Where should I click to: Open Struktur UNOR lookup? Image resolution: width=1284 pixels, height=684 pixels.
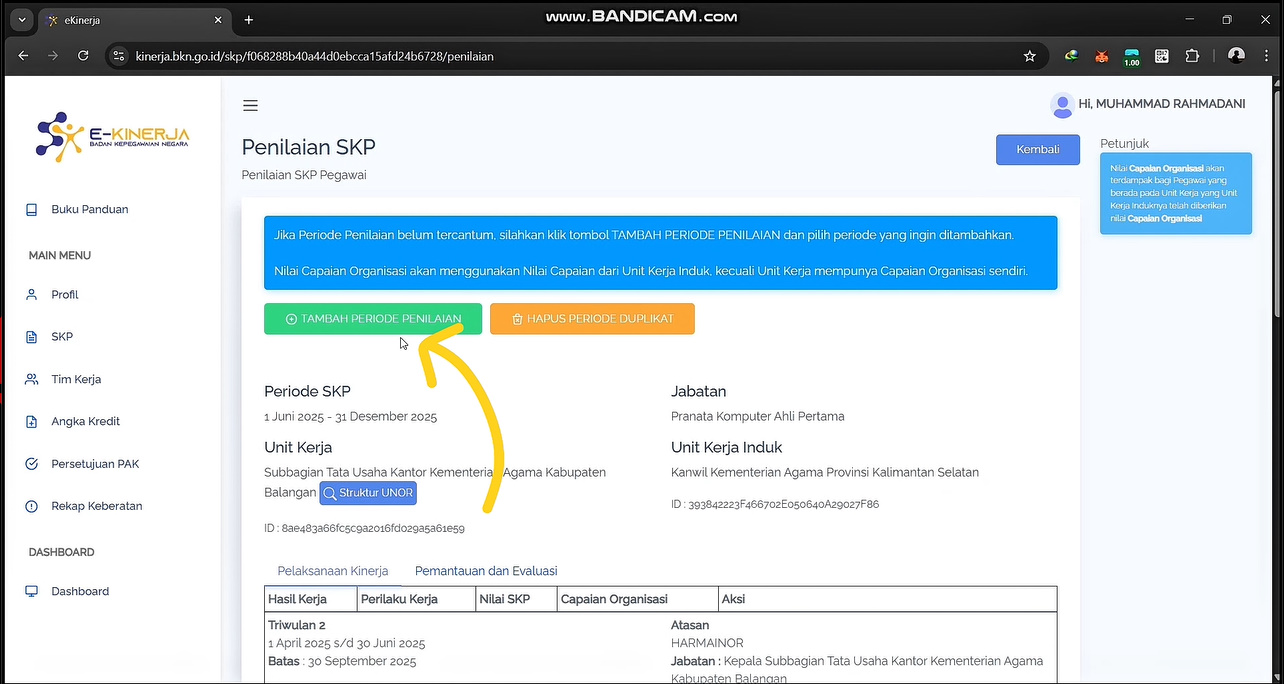[x=368, y=493]
